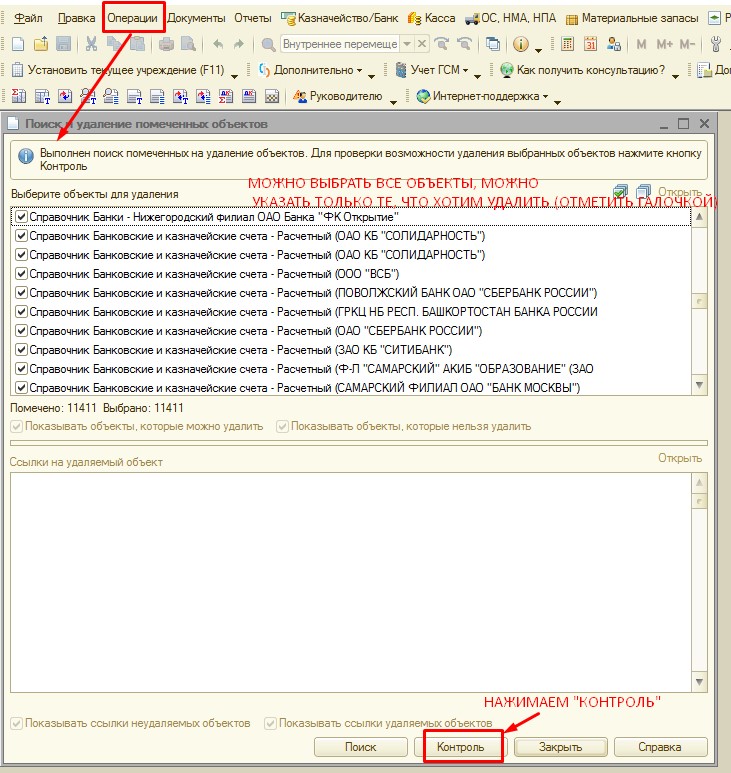Viewport: 731px width, 773px height.
Task: Click the yellow info help icon
Action: pyautogui.click(x=521, y=44)
